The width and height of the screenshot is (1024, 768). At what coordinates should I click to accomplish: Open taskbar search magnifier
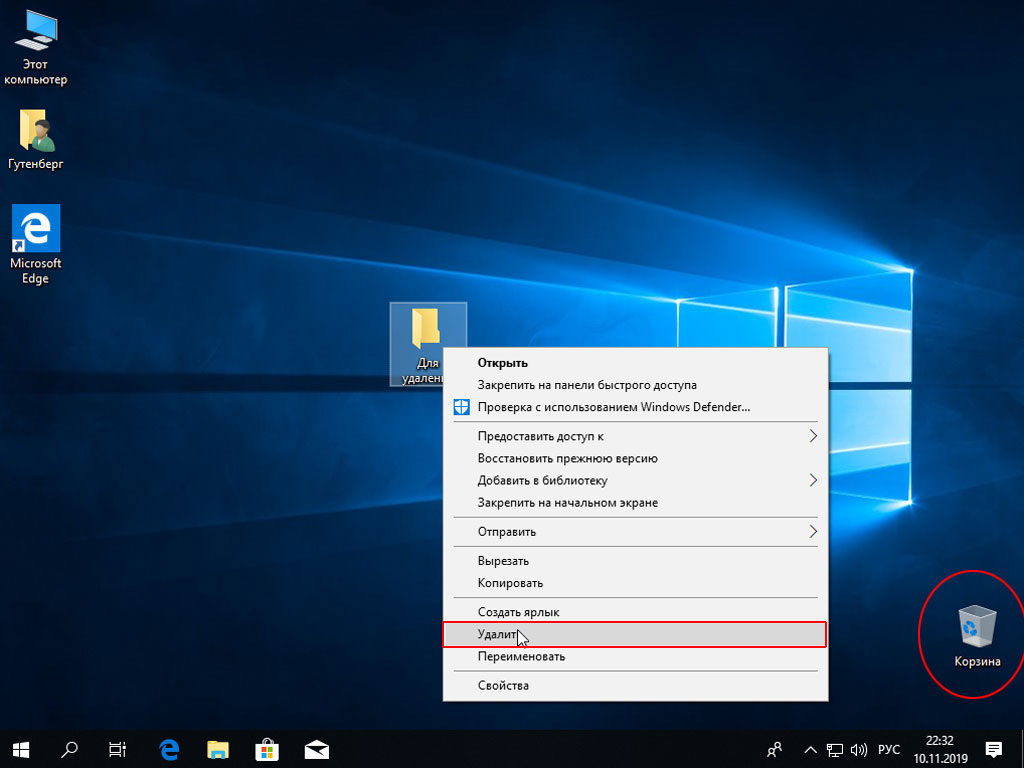pos(69,749)
